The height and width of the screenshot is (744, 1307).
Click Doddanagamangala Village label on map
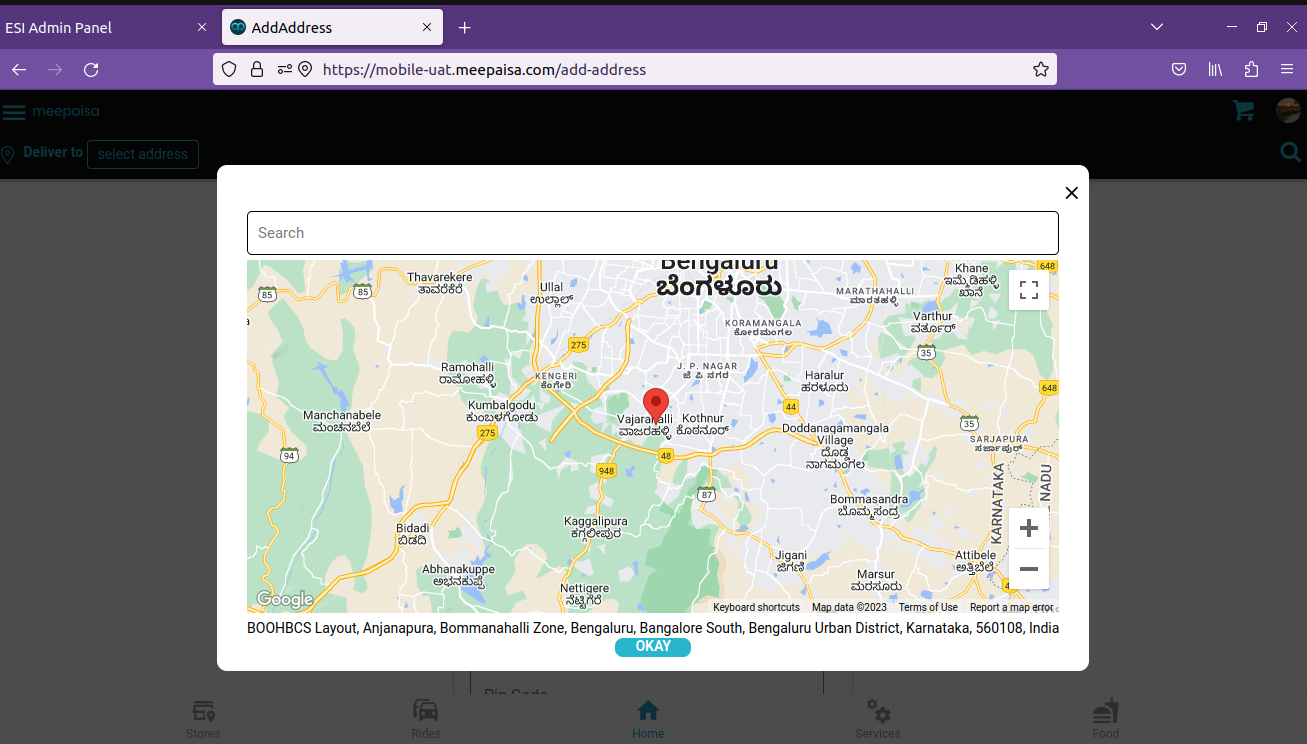[835, 446]
